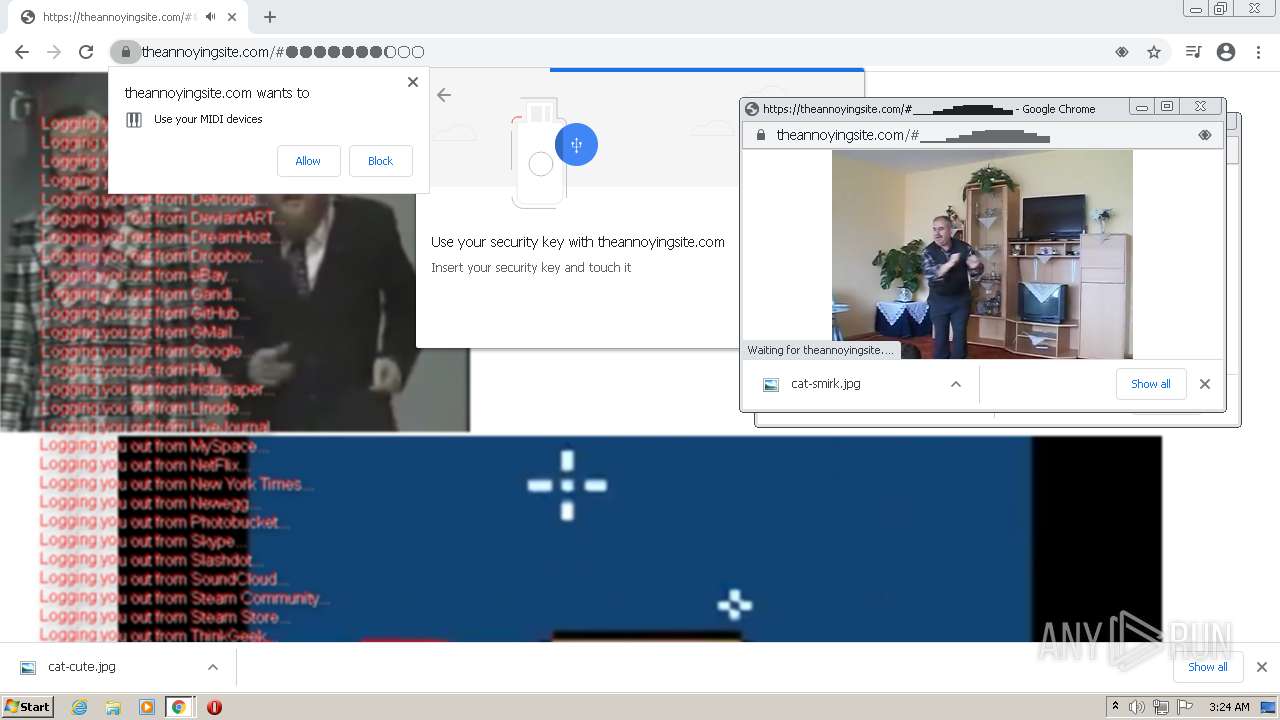
Task: Click the 3:24 AM system clock
Action: click(1228, 707)
